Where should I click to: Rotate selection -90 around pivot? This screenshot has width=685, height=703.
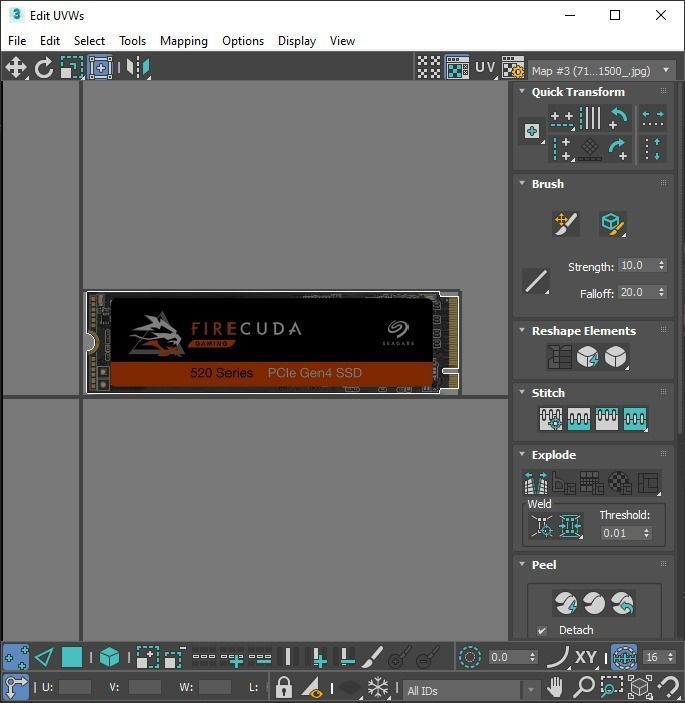[619, 118]
